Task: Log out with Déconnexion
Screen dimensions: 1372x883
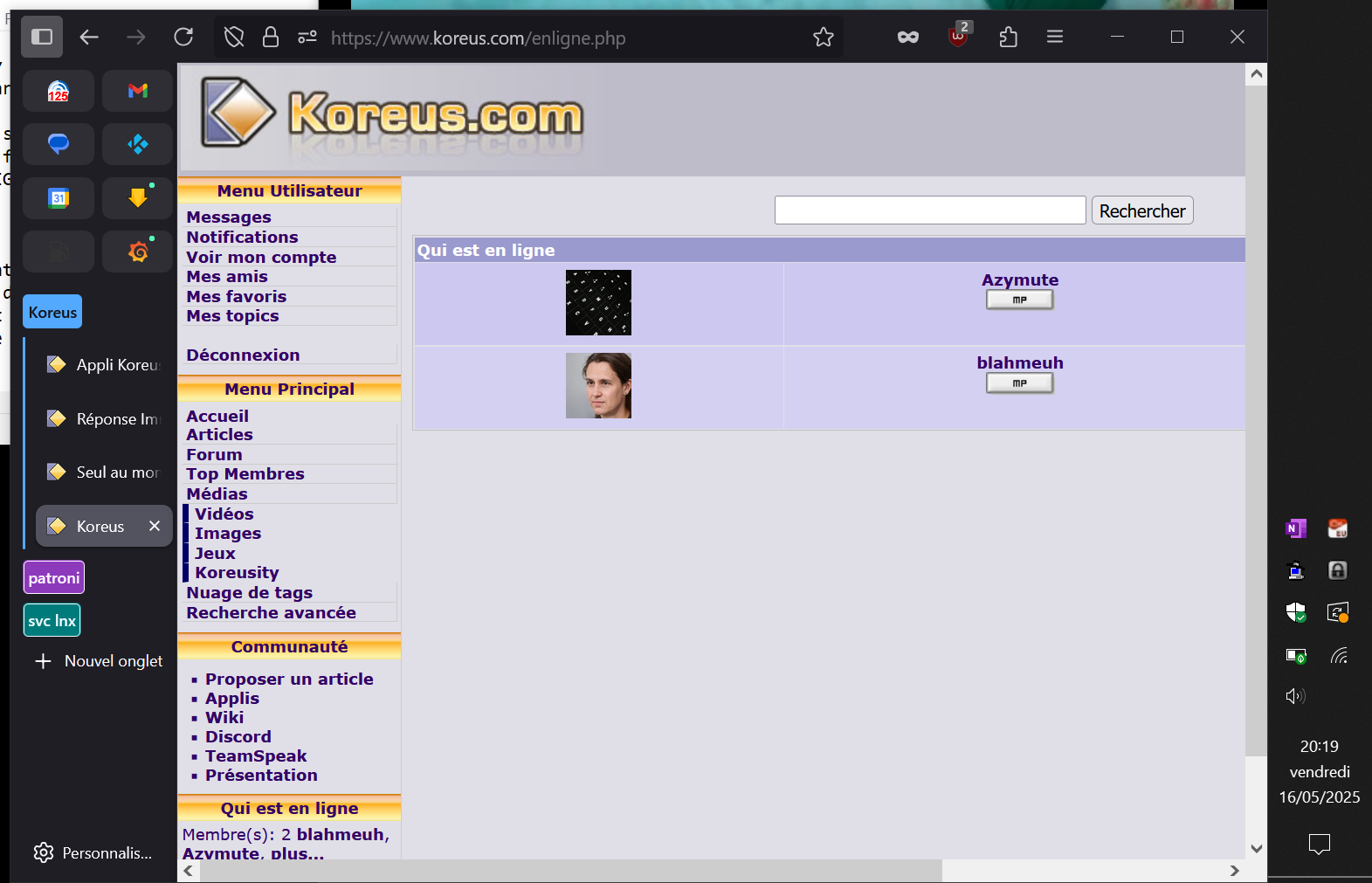Action: (x=243, y=355)
